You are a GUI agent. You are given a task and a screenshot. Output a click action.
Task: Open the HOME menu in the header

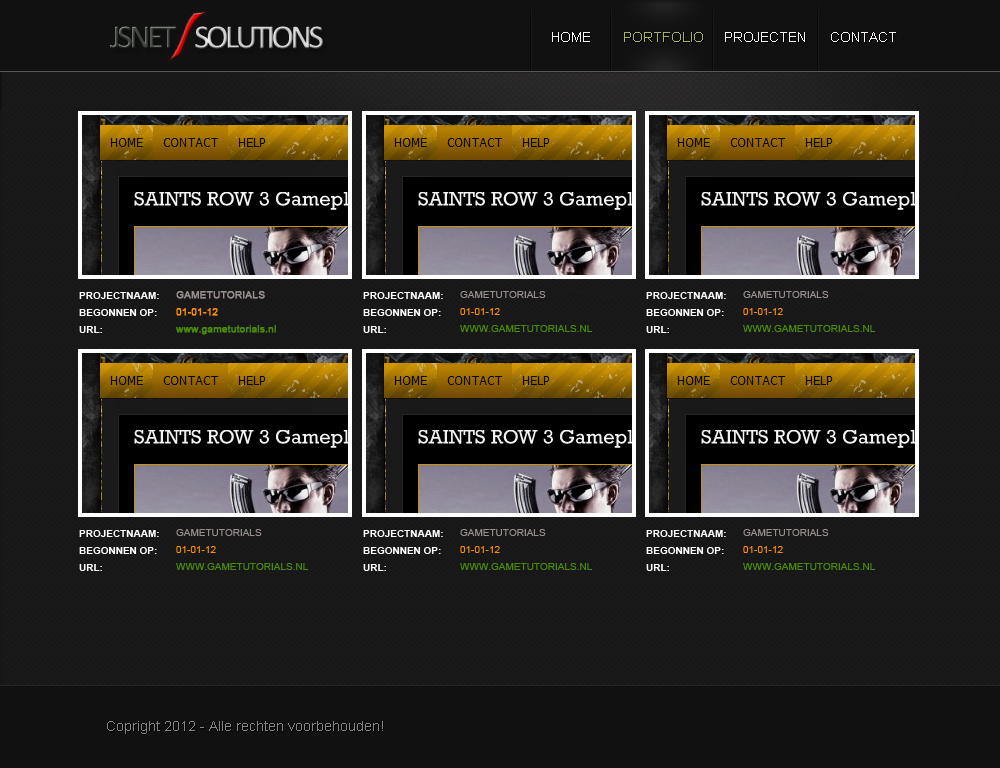(x=570, y=37)
